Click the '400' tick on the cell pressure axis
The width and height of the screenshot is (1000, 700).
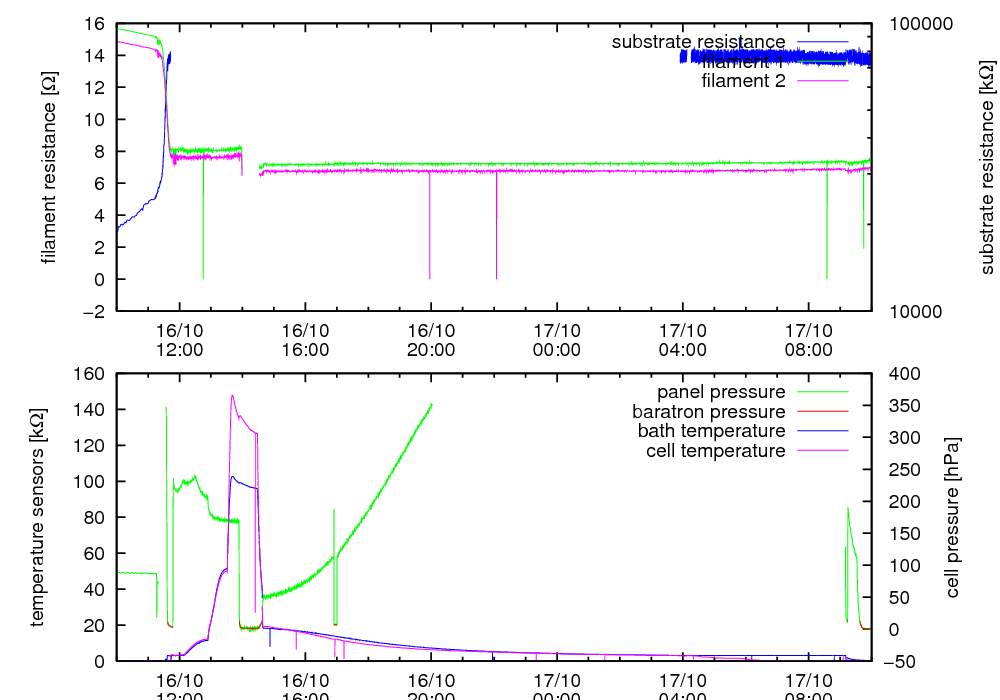pos(895,374)
